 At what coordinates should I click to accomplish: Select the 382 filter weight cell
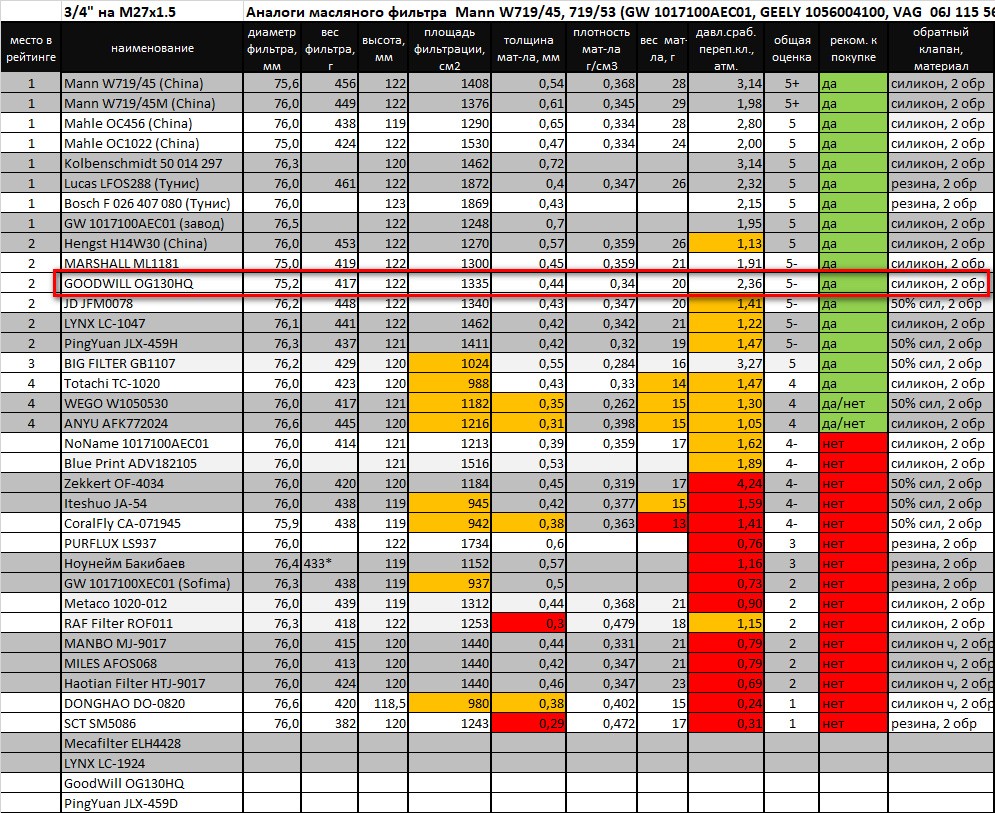(x=330, y=723)
